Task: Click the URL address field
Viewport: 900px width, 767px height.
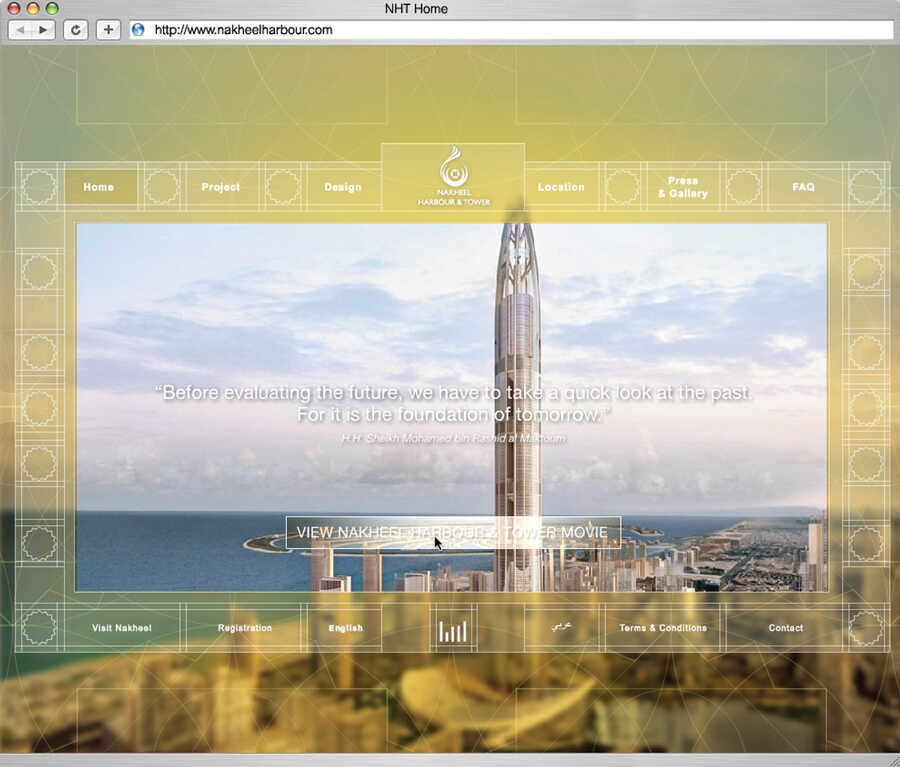Action: 511,30
